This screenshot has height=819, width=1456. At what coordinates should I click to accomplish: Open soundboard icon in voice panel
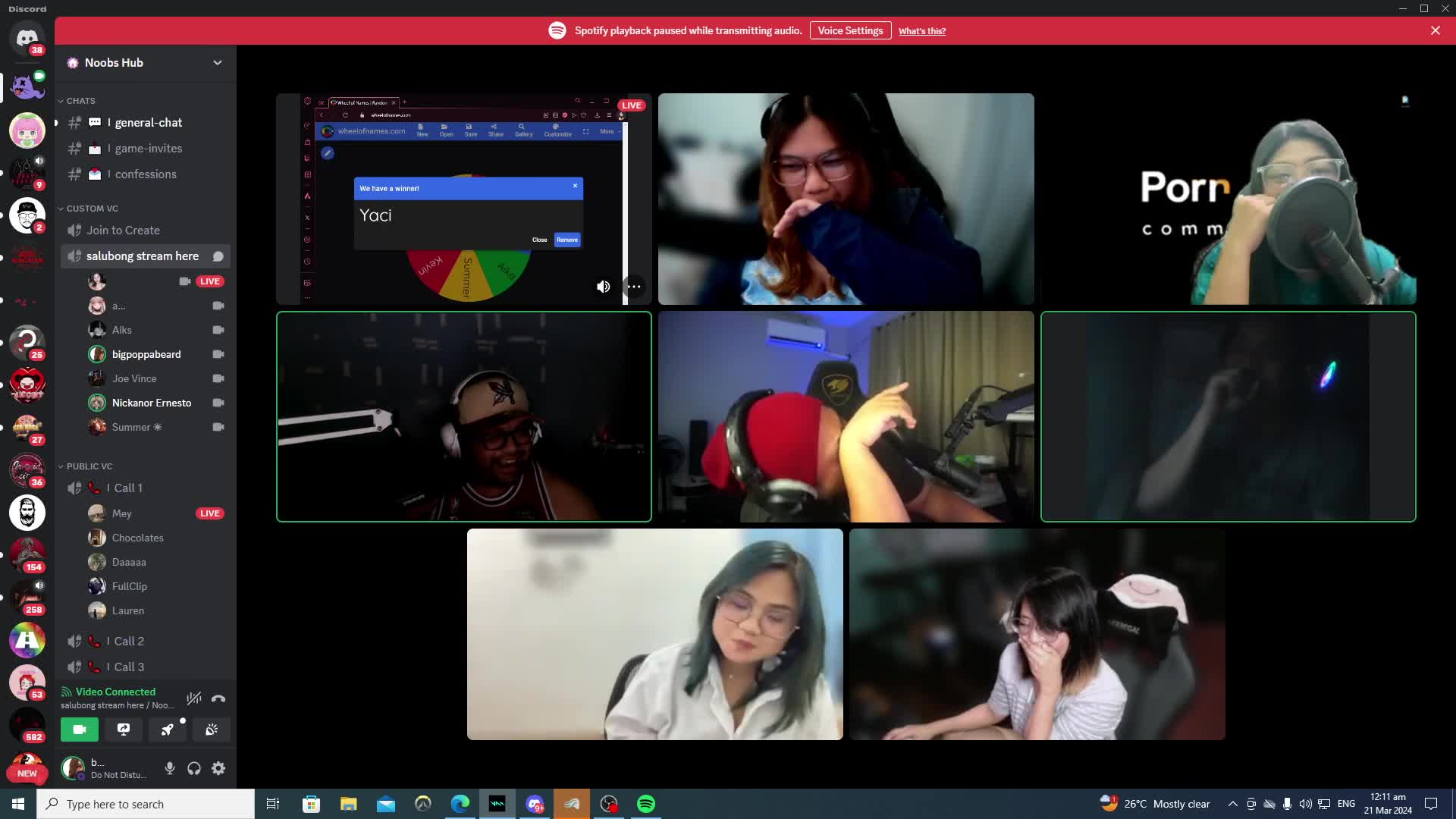pos(212,730)
